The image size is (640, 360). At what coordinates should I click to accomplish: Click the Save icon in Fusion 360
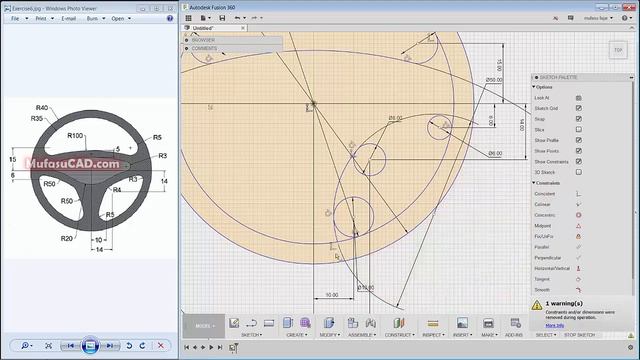[222, 18]
